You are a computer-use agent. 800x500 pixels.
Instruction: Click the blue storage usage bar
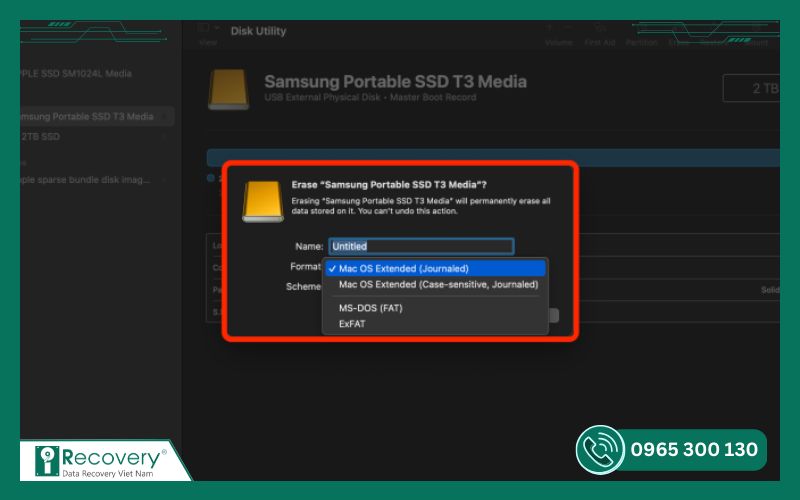(x=493, y=158)
